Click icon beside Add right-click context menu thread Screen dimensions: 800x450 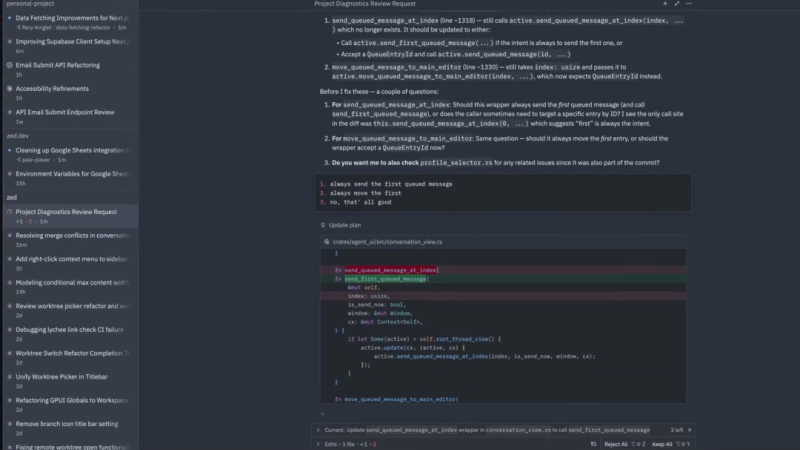(x=9, y=259)
